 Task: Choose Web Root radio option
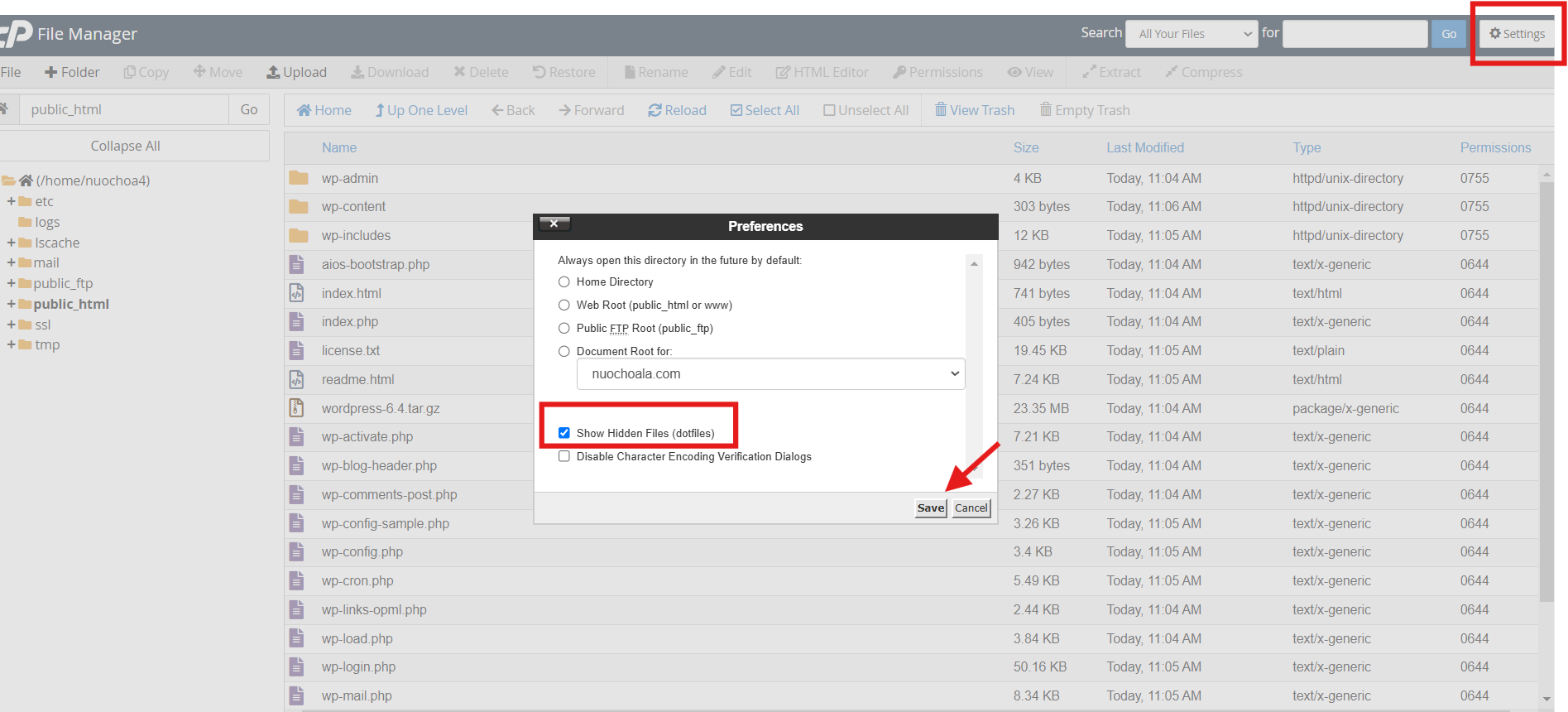[x=564, y=305]
